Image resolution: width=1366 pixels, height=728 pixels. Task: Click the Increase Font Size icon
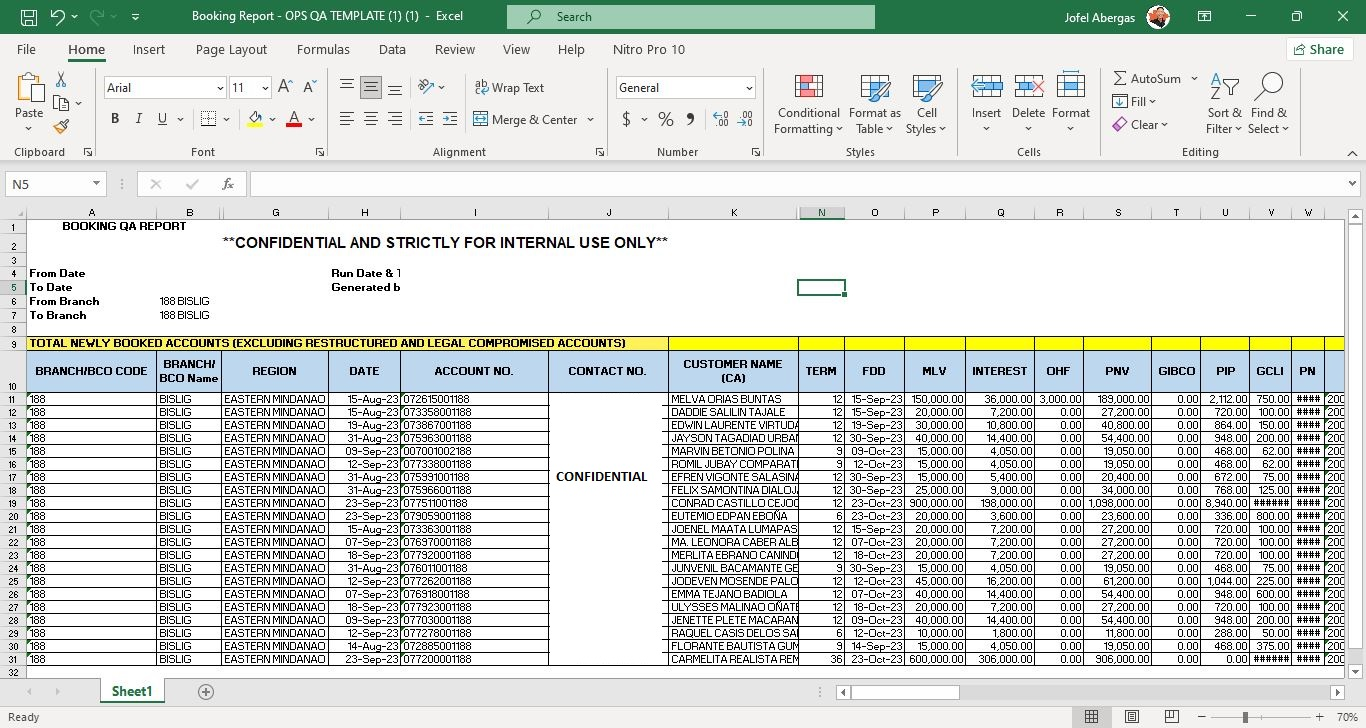coord(285,87)
